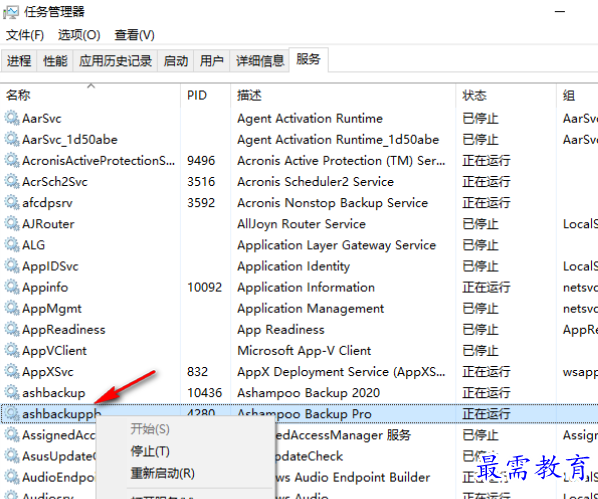Viewport: 598px width, 499px height.
Task: Select the AppReadiness service name
Action: coord(64,329)
